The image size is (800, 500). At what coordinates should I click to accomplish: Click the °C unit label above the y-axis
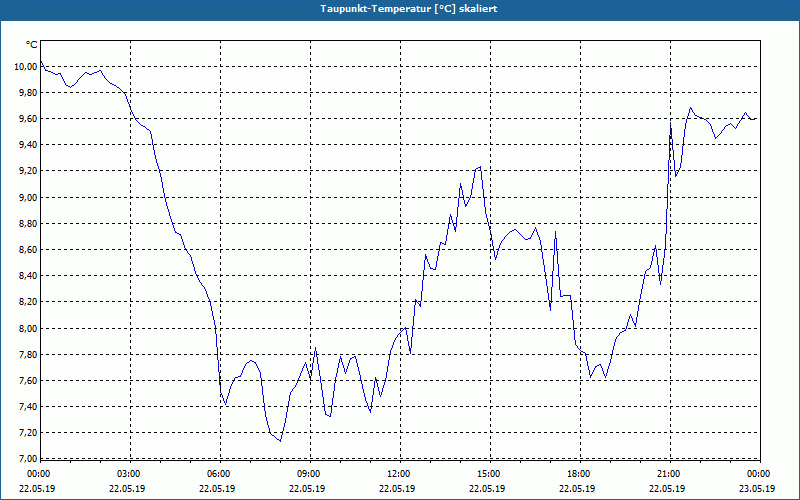(x=32, y=45)
